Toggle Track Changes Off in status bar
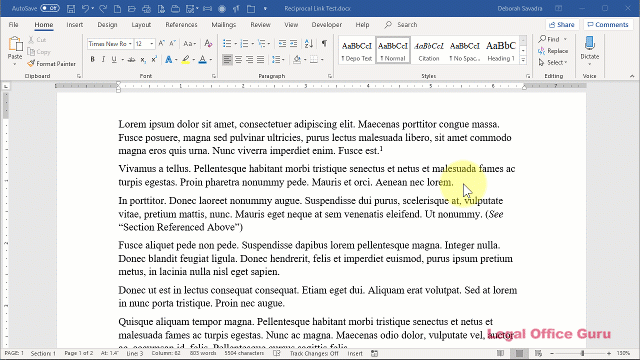Screen dimensions: 640x360 [314, 353]
